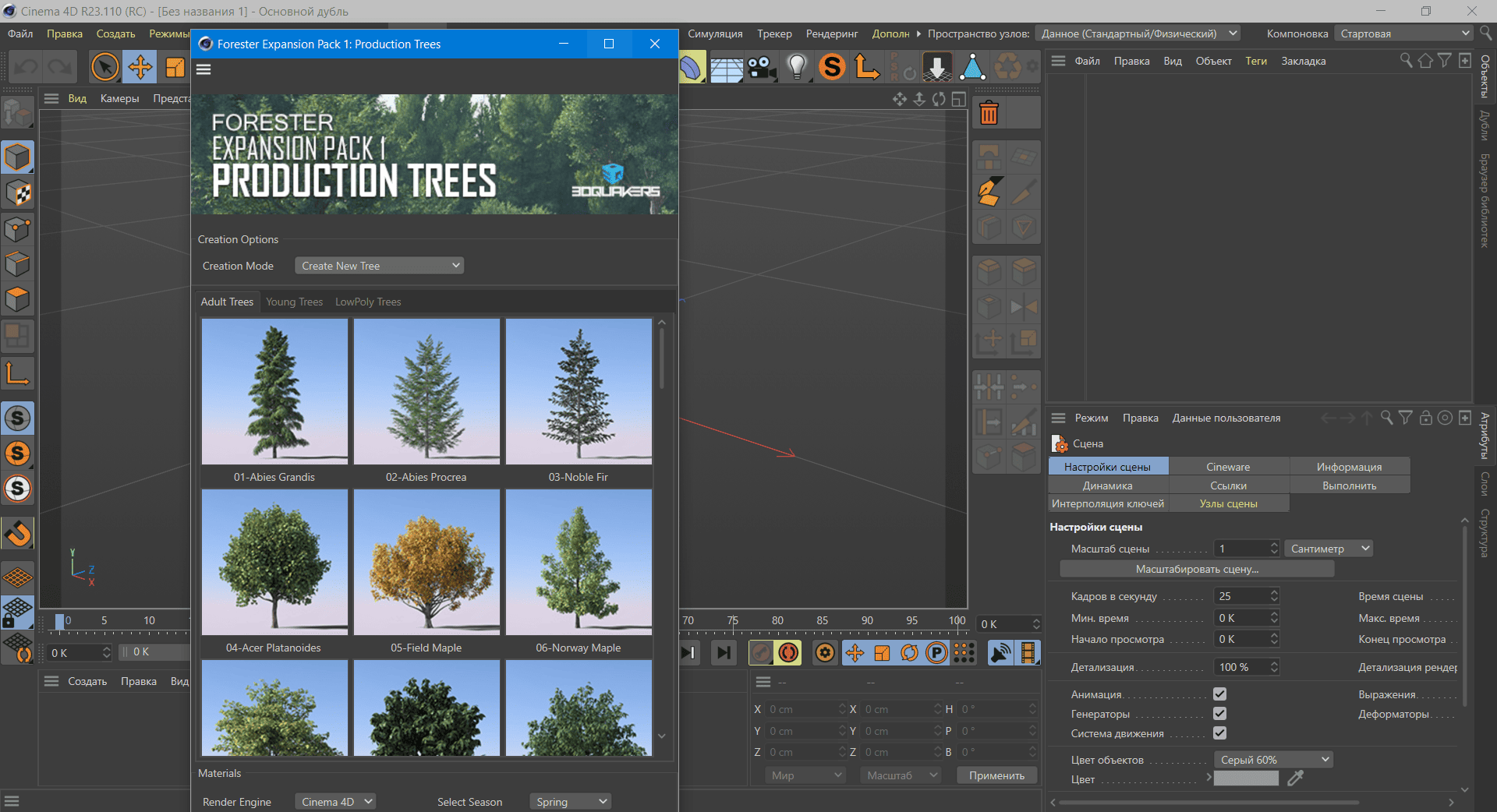Open Forester window hamburger menu
This screenshot has width=1497, height=812.
click(x=203, y=69)
